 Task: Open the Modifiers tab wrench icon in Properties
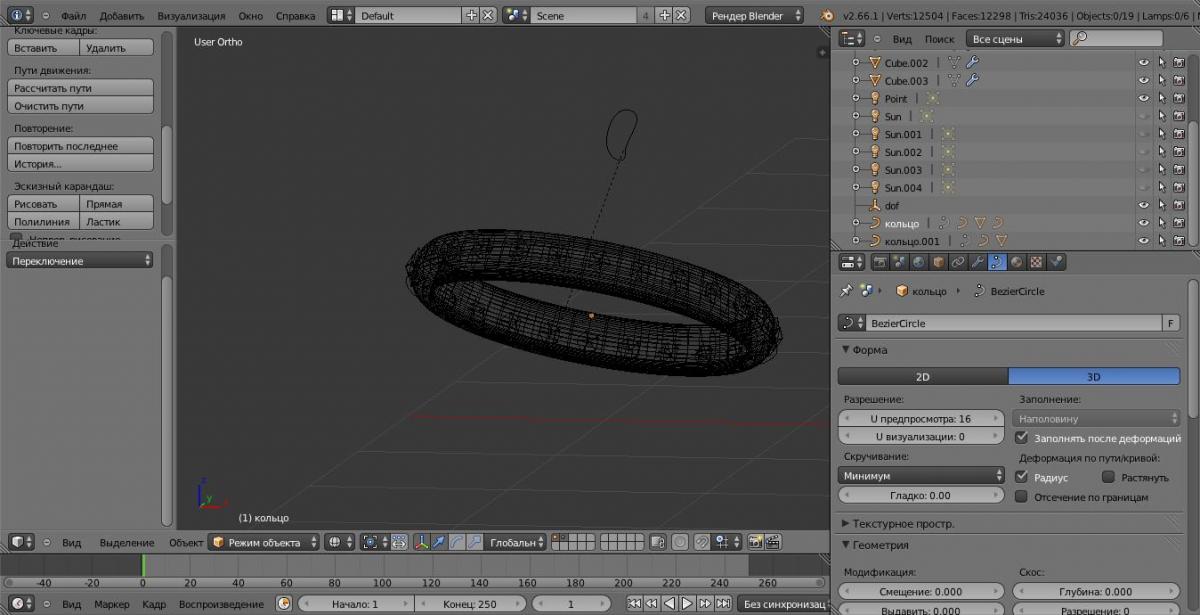(977, 263)
